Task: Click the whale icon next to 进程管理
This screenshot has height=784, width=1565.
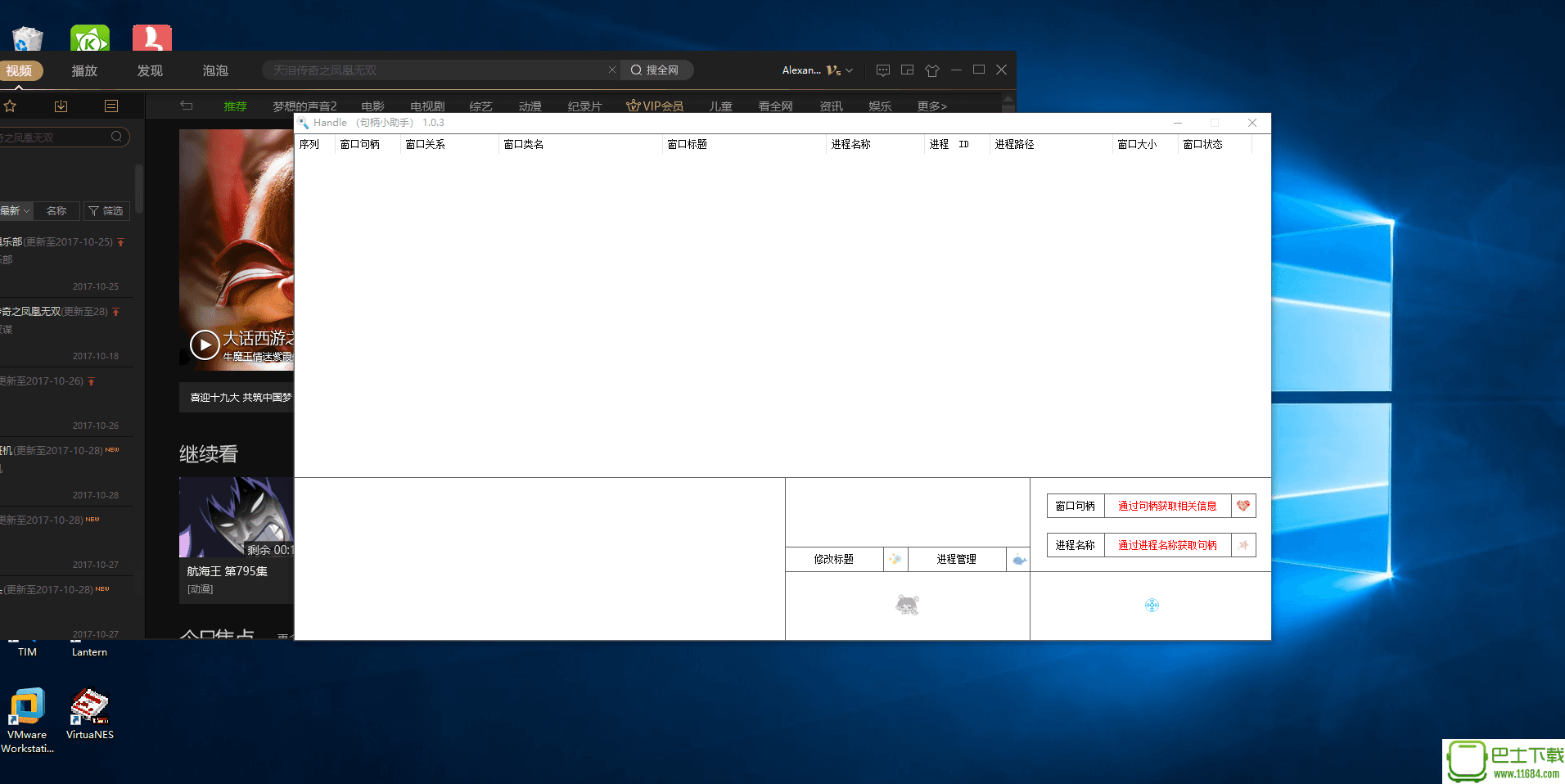Action: pos(1018,559)
